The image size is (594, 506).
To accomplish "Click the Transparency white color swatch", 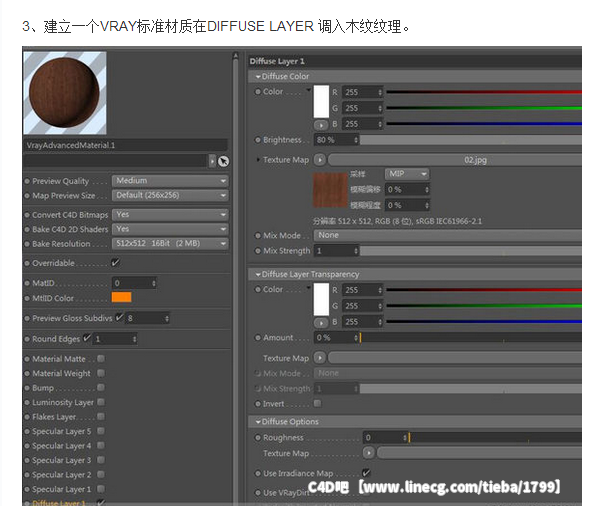I will coord(321,299).
